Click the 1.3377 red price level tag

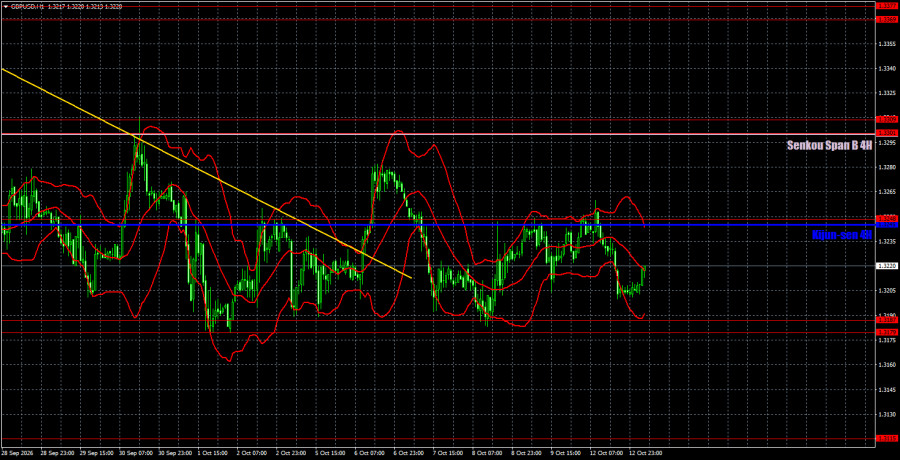point(886,6)
